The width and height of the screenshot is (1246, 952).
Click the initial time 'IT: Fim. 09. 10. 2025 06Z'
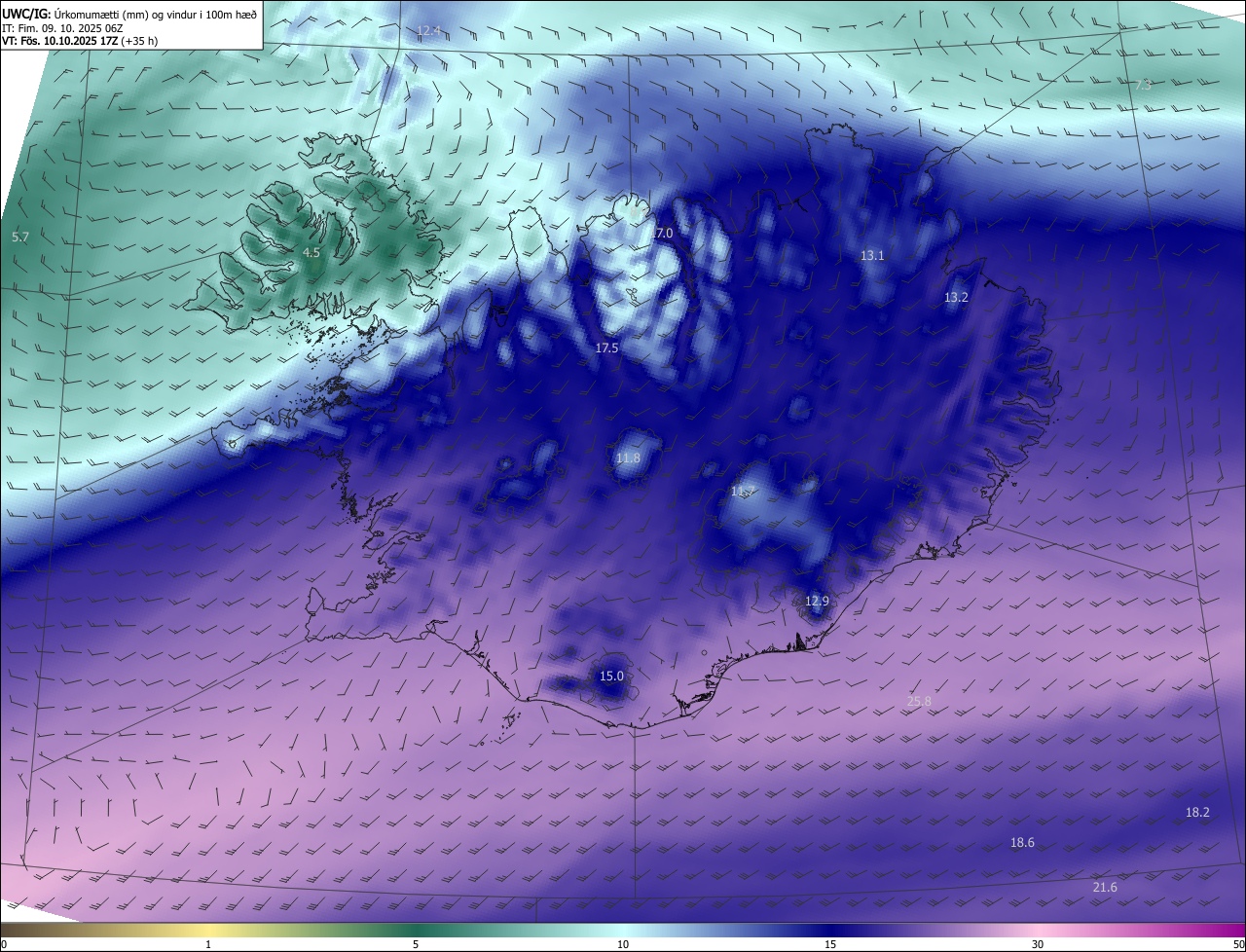point(61,28)
